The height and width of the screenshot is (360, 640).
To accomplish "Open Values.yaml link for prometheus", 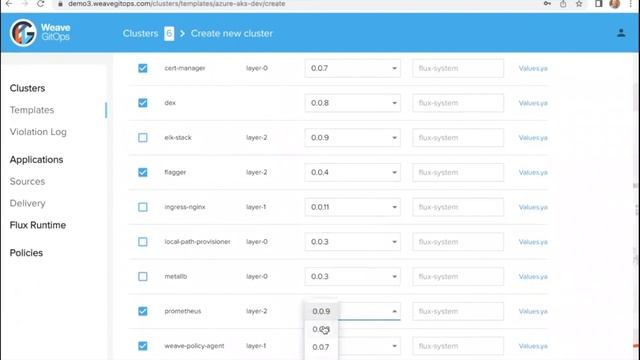I will coord(533,311).
